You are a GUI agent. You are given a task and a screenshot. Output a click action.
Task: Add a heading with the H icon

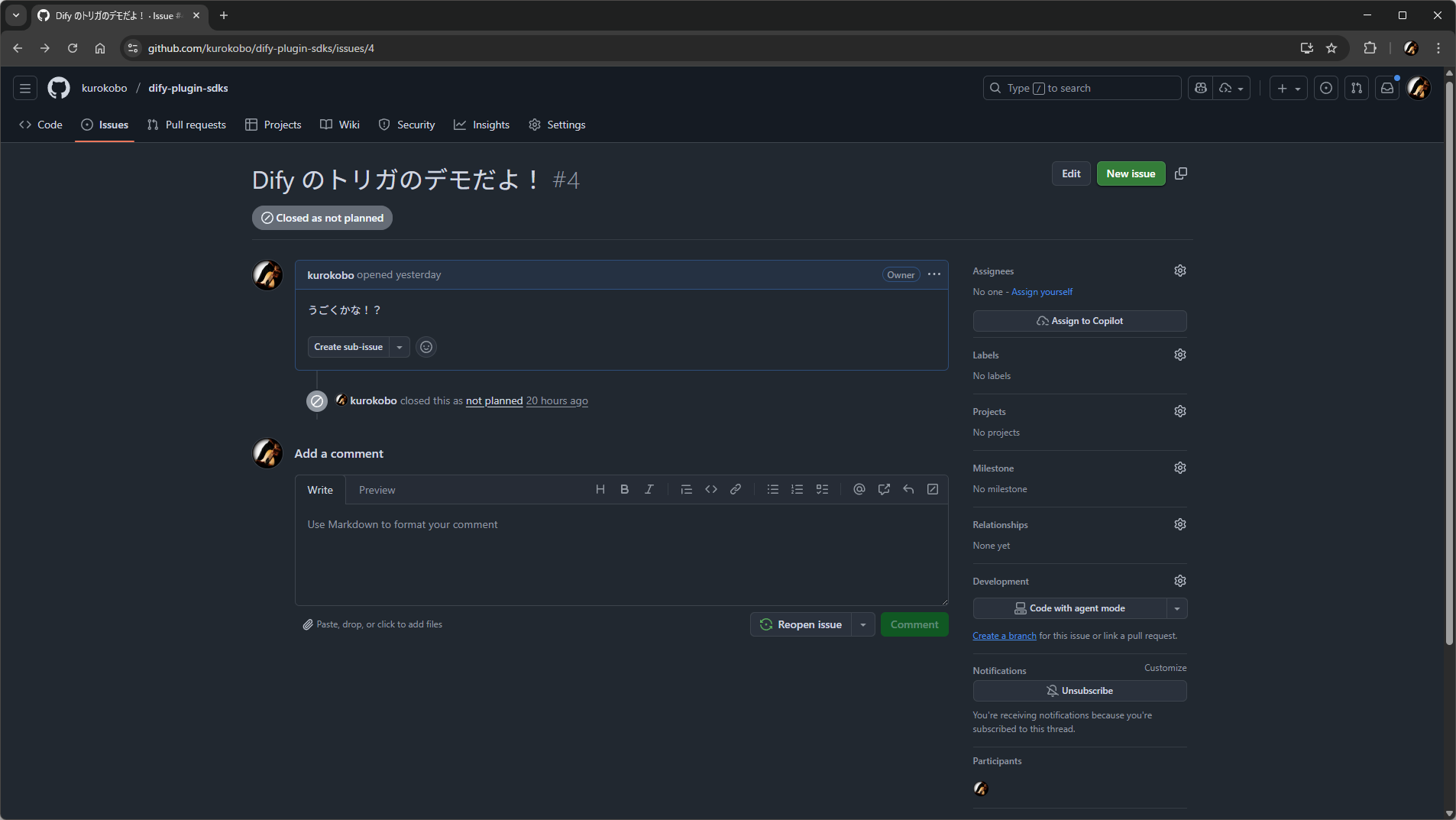click(x=600, y=490)
